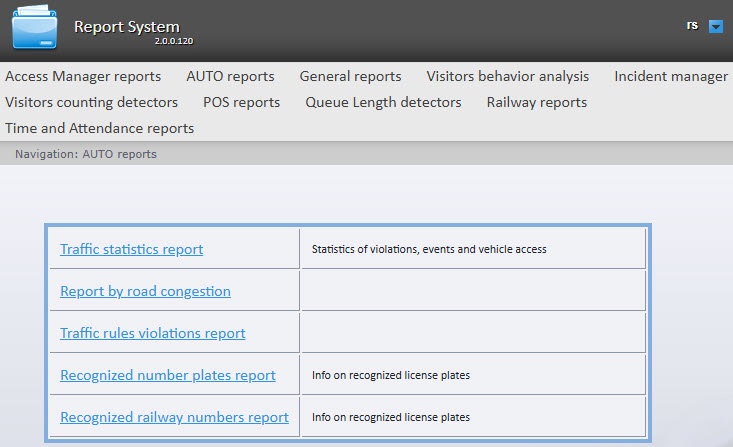Screen dimensions: 733x447
Task: Open the Access Manager reports menu
Action: 83,76
